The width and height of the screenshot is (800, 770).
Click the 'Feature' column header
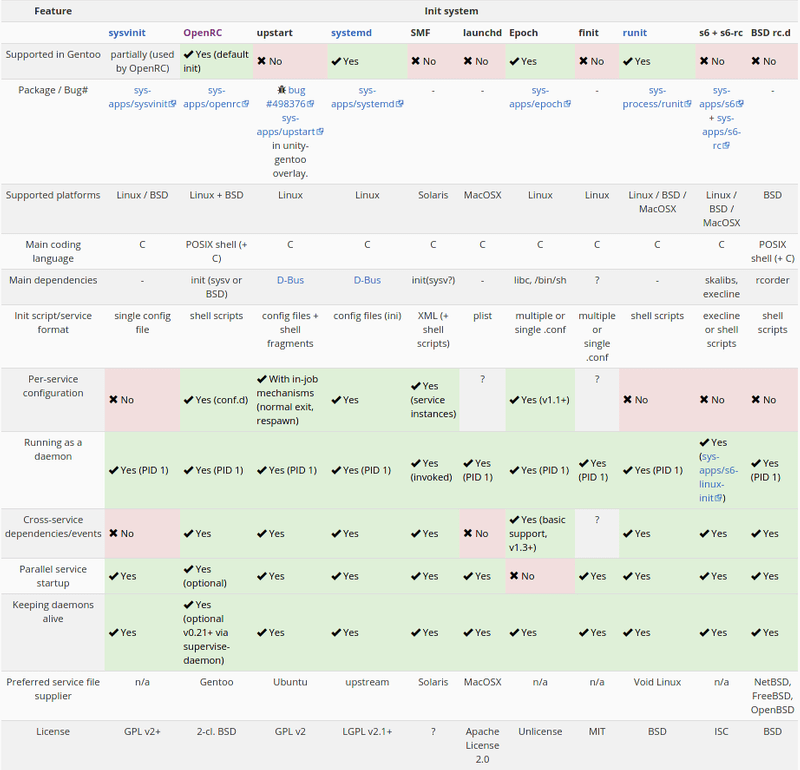pos(53,11)
